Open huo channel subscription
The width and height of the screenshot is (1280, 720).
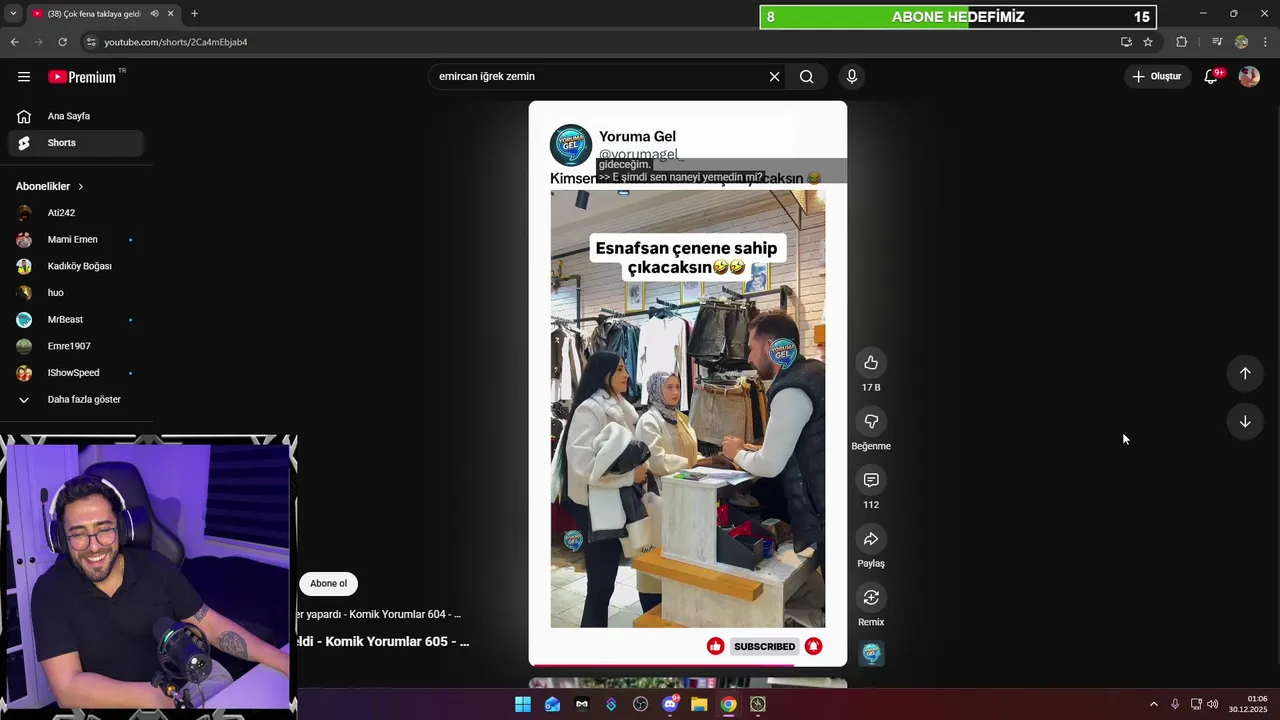click(76, 293)
